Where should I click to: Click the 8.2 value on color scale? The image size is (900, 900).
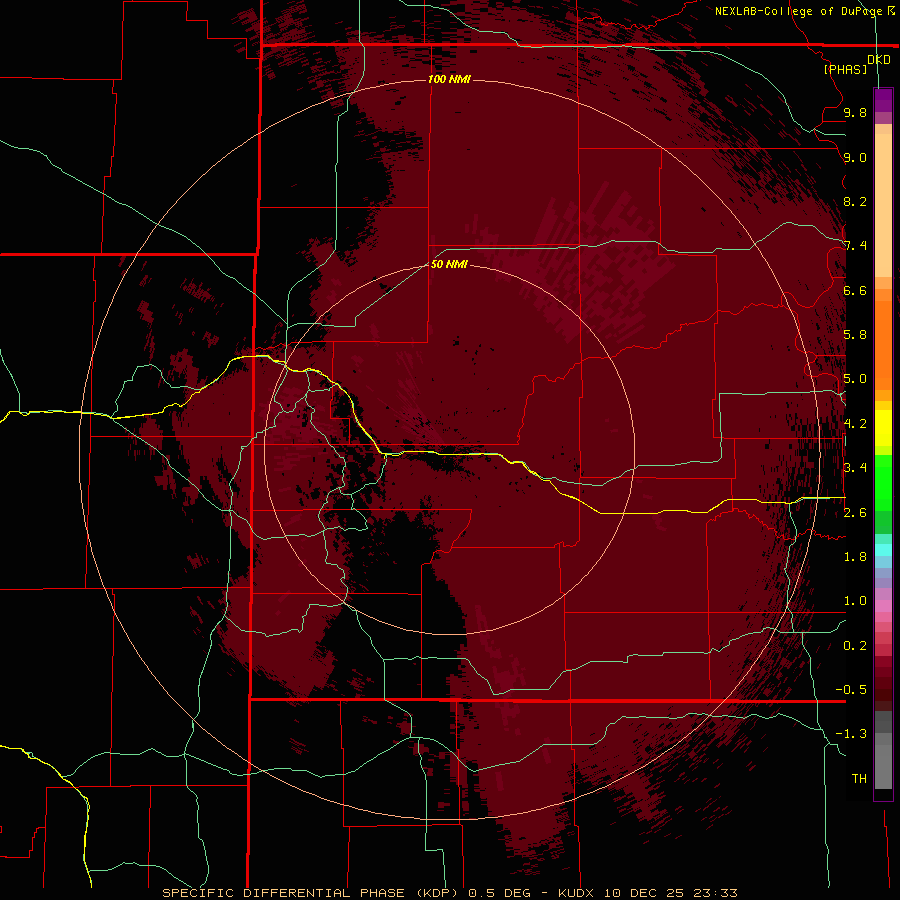855,201
